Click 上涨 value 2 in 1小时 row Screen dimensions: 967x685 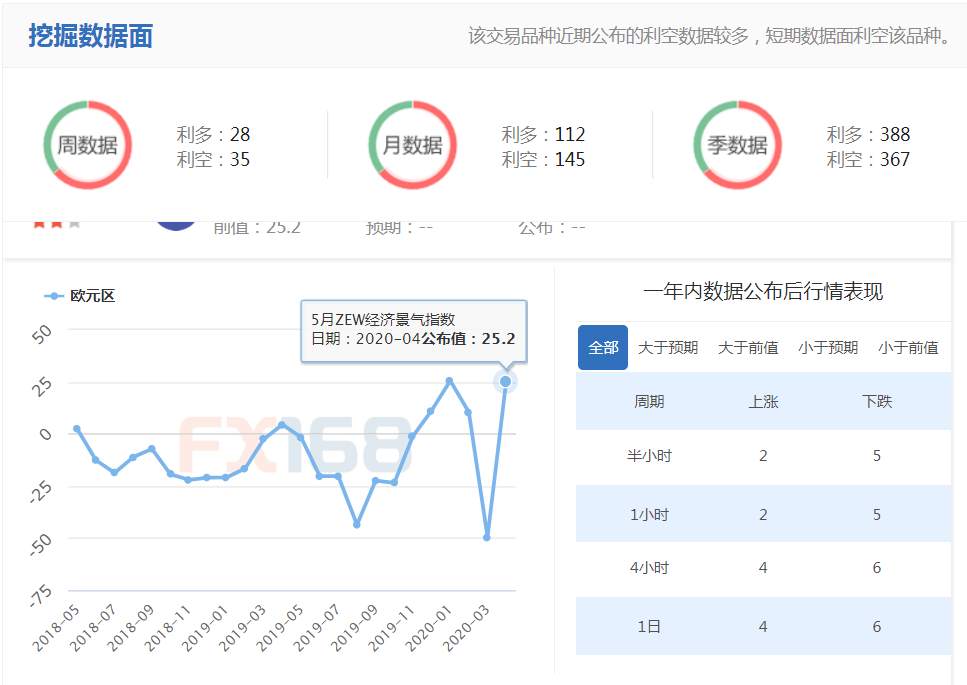click(x=763, y=514)
